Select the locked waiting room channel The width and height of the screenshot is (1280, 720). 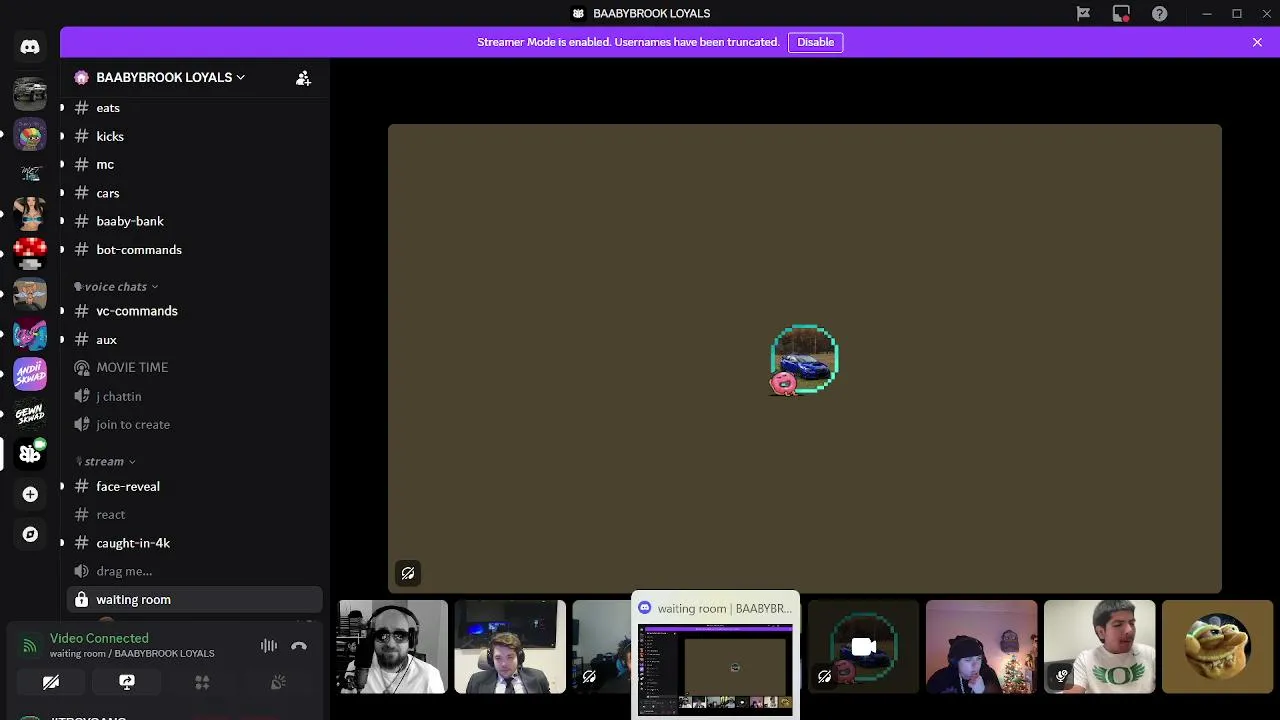tap(195, 600)
